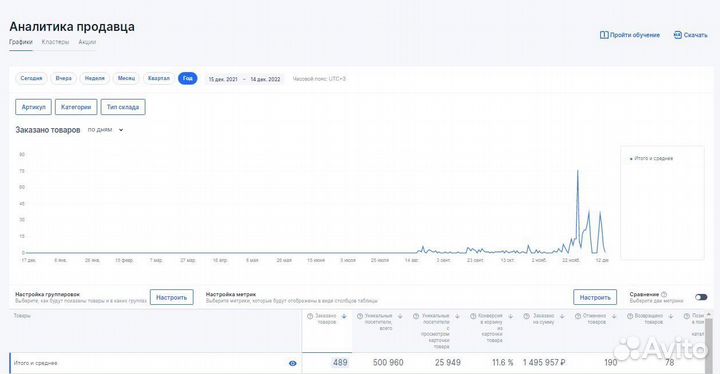Image resolution: width=720 pixels, height=374 pixels.
Task: Select the Месяц period filter
Action: click(x=126, y=78)
